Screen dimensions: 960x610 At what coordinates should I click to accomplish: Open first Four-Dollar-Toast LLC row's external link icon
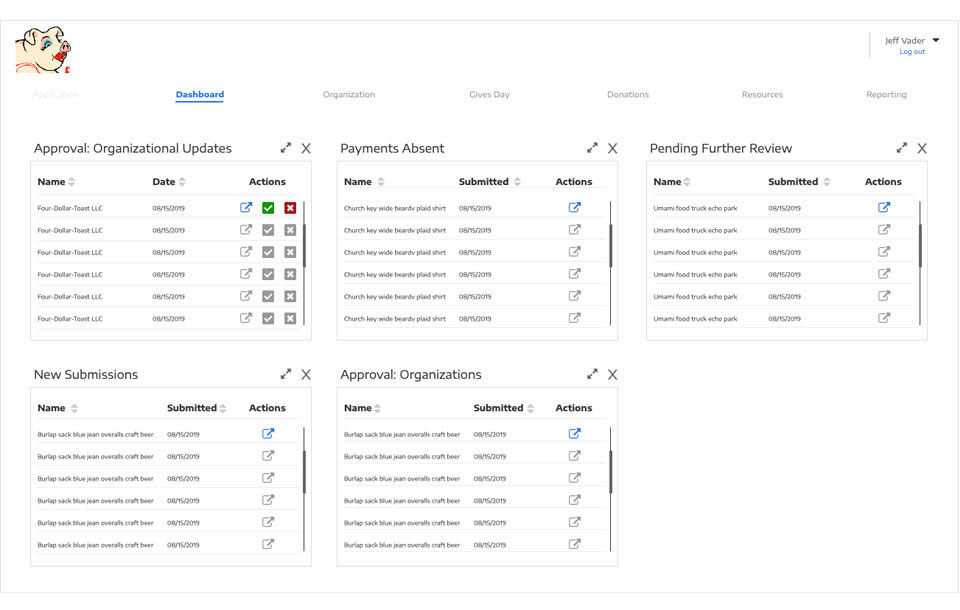(x=246, y=208)
